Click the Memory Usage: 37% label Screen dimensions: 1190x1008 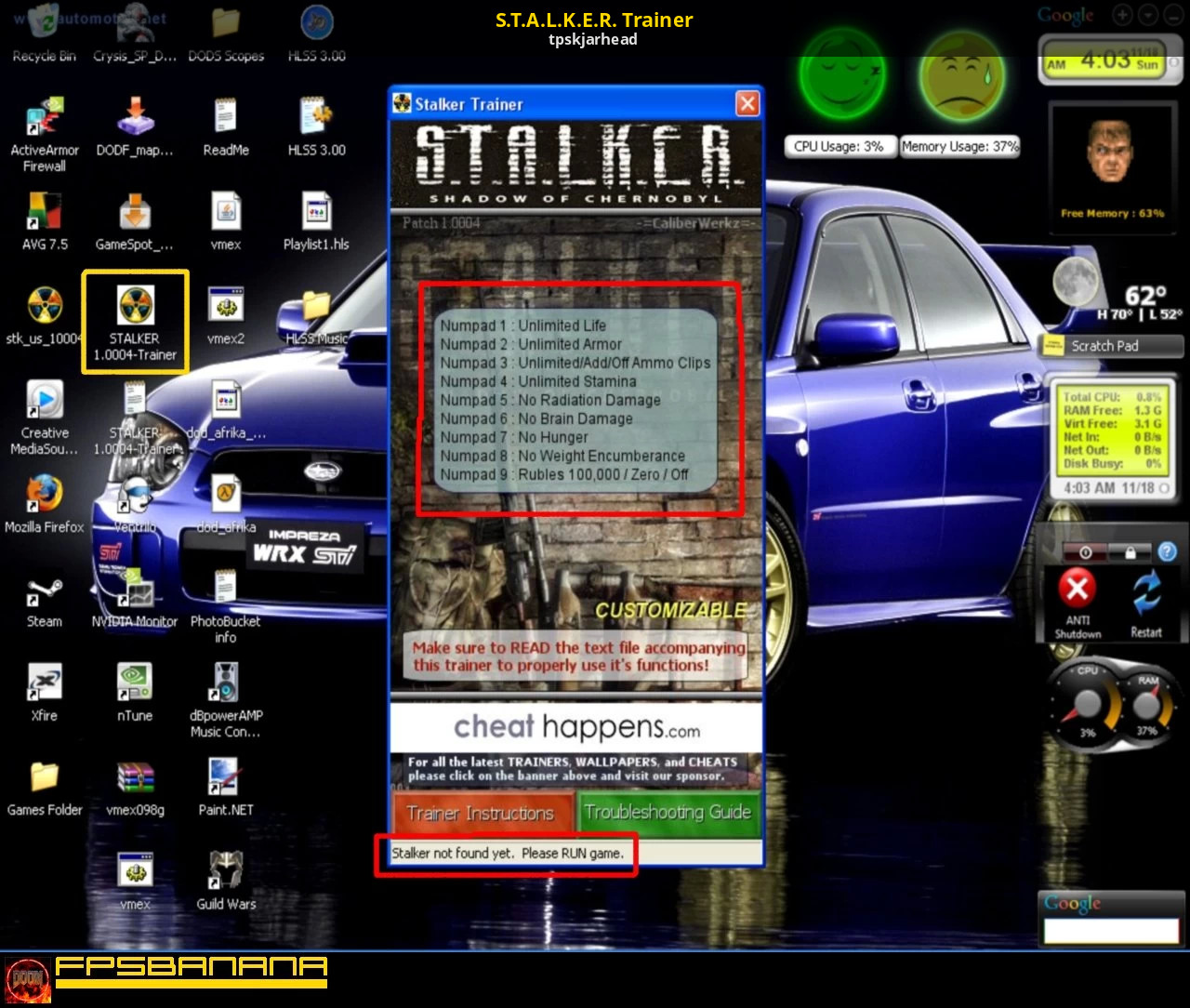[x=959, y=146]
